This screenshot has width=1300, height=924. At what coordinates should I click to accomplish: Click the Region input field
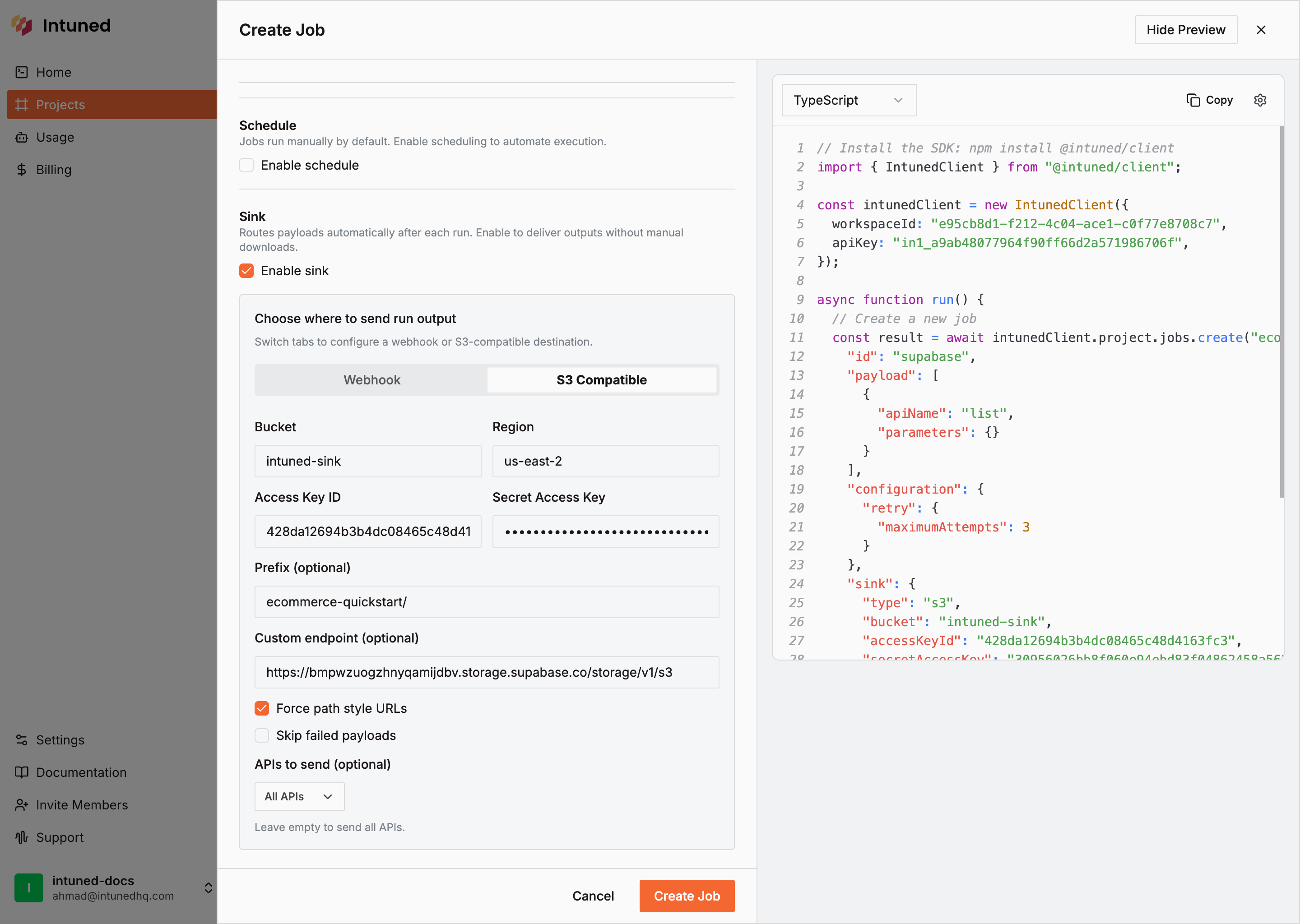pos(606,461)
